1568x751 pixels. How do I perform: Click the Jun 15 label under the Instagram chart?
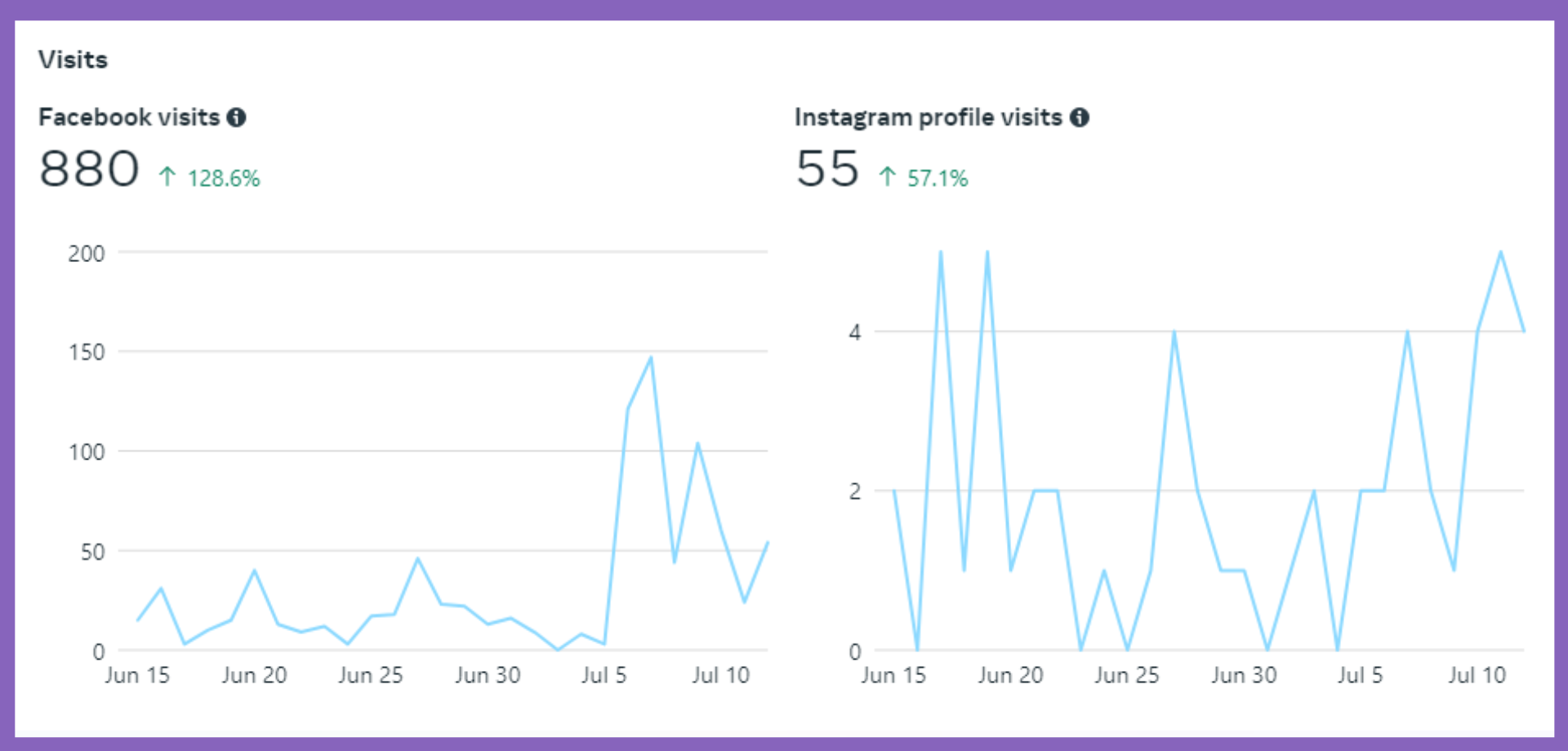tap(893, 675)
